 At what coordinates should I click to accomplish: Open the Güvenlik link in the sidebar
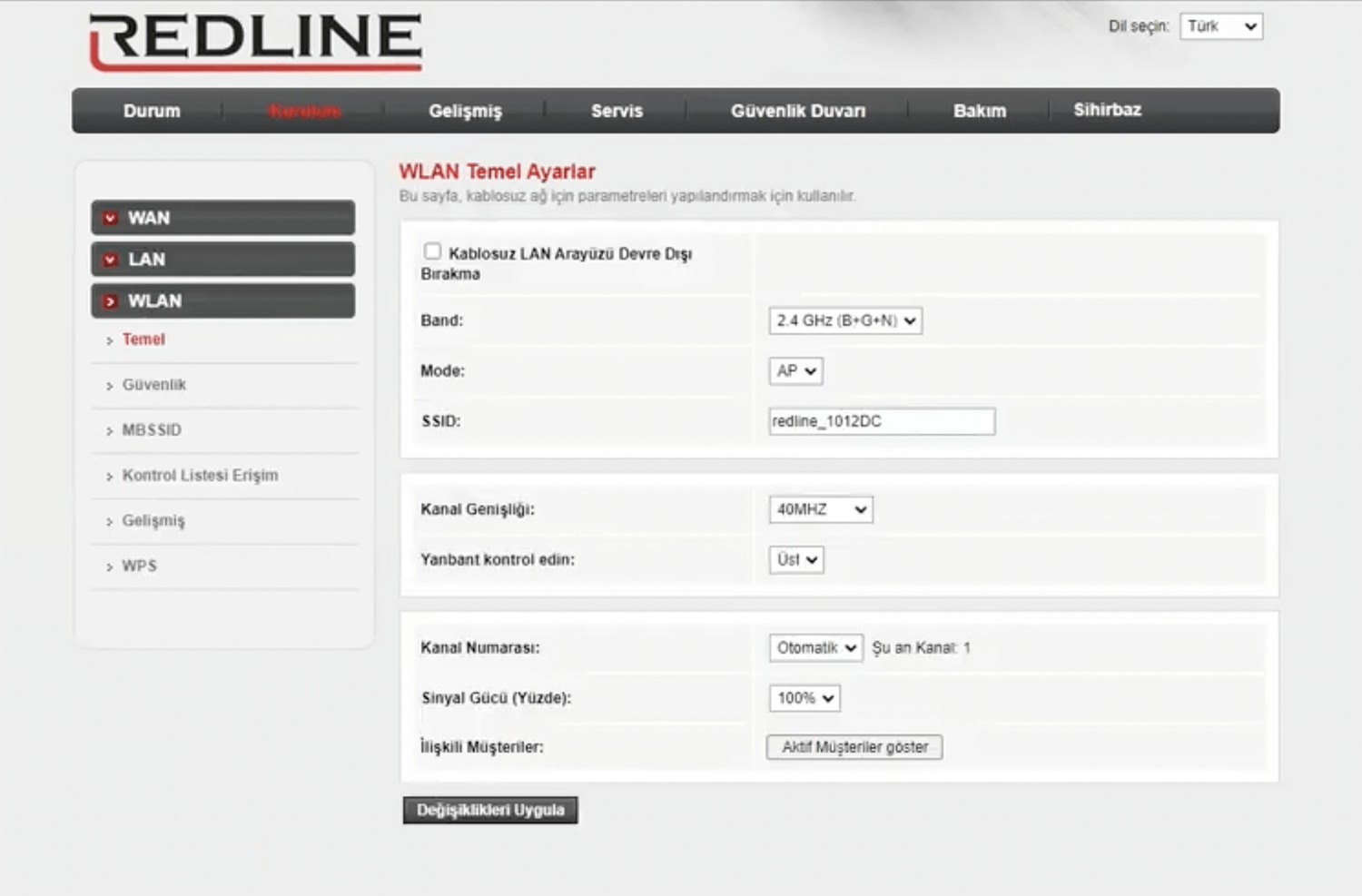154,385
